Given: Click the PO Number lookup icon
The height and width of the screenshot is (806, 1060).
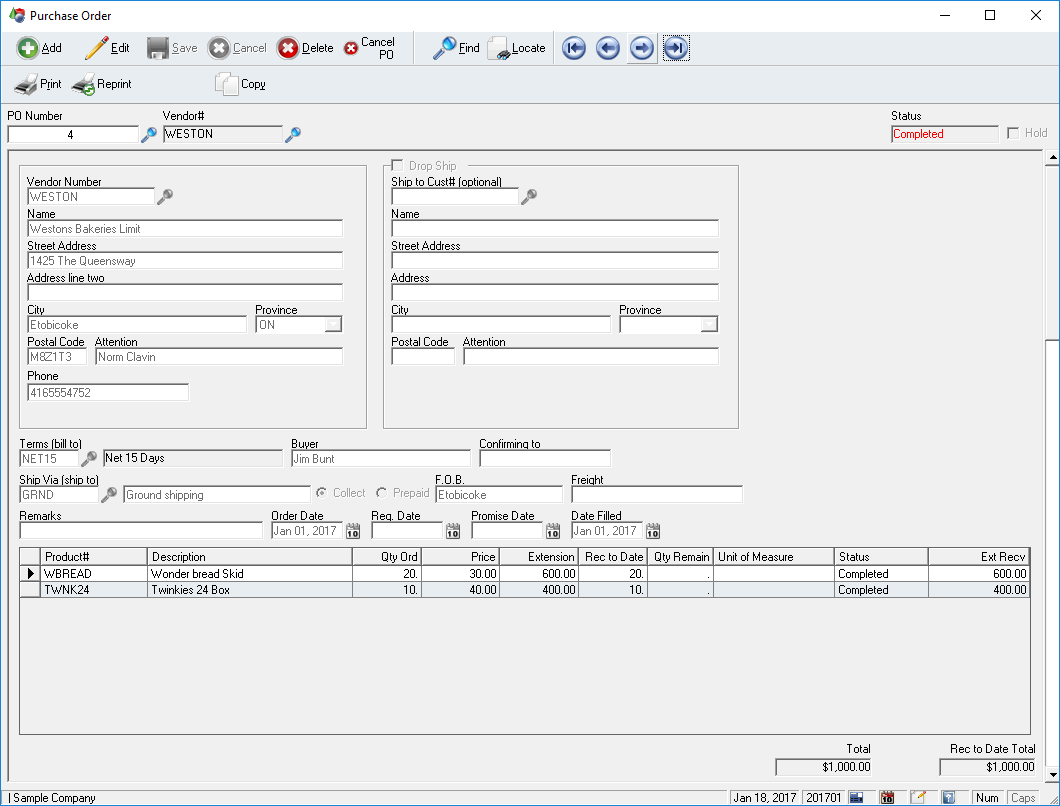Looking at the screenshot, I should (148, 134).
